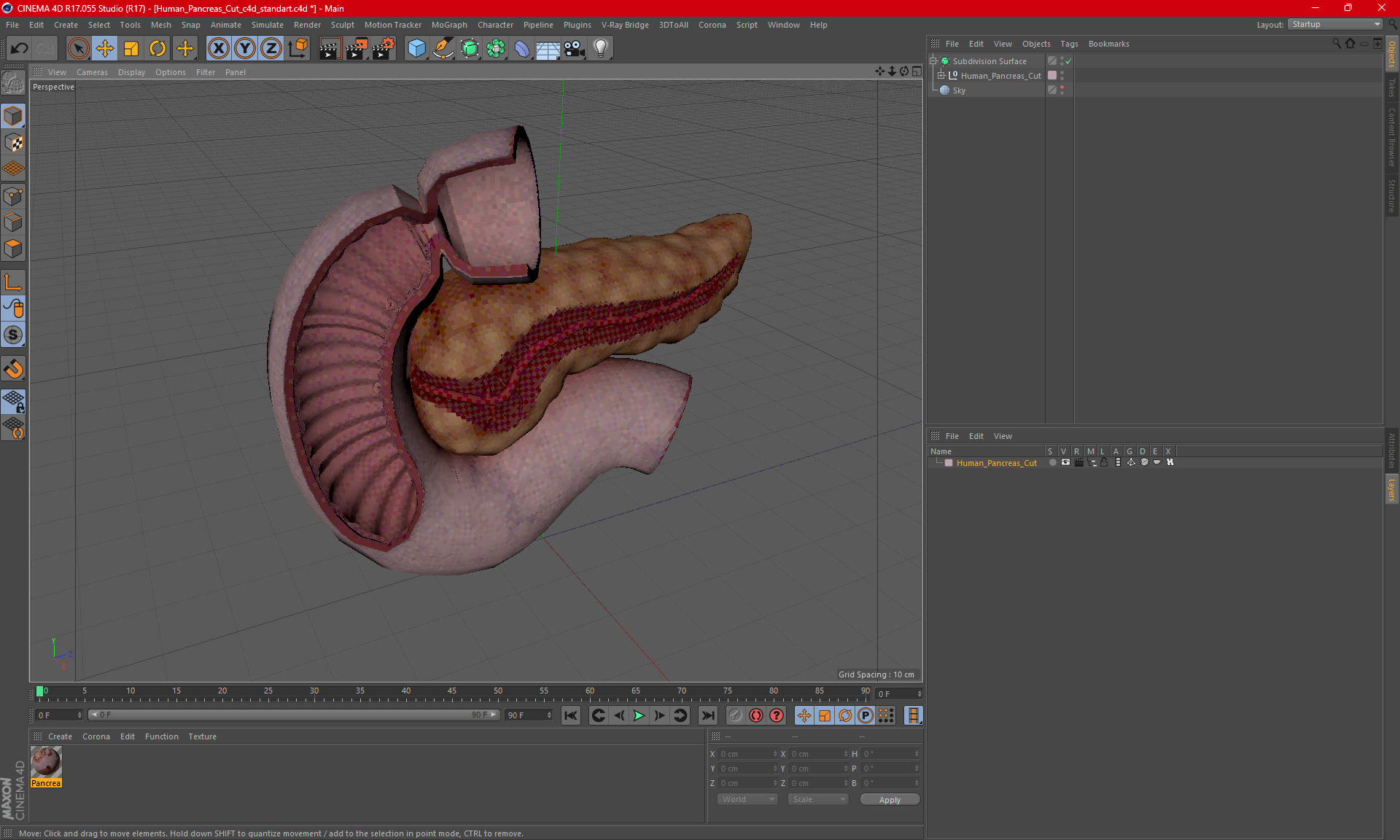Render to Picture Viewer
The image size is (1400, 840).
click(x=357, y=48)
